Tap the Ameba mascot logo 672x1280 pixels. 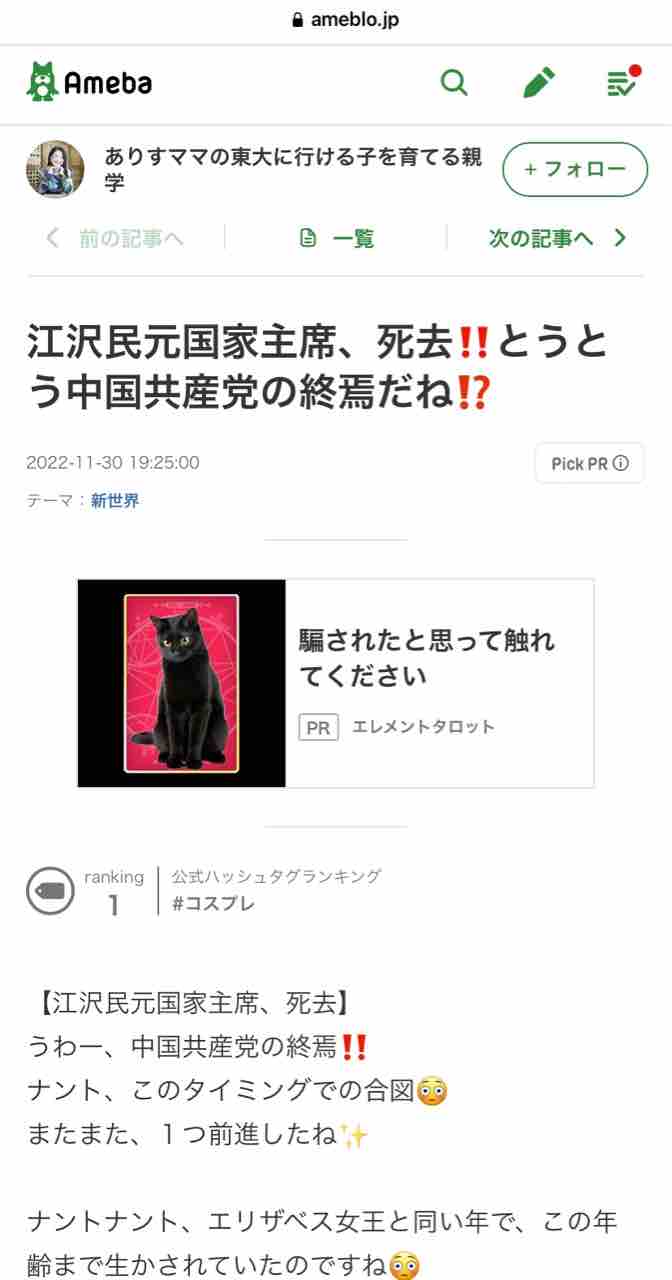tap(42, 82)
